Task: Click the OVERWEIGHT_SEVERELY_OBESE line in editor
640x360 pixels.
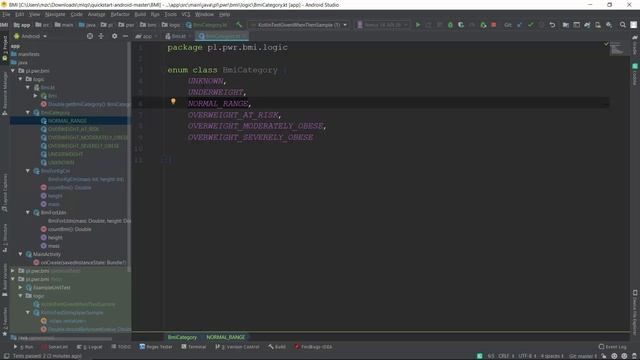Action: pos(250,138)
